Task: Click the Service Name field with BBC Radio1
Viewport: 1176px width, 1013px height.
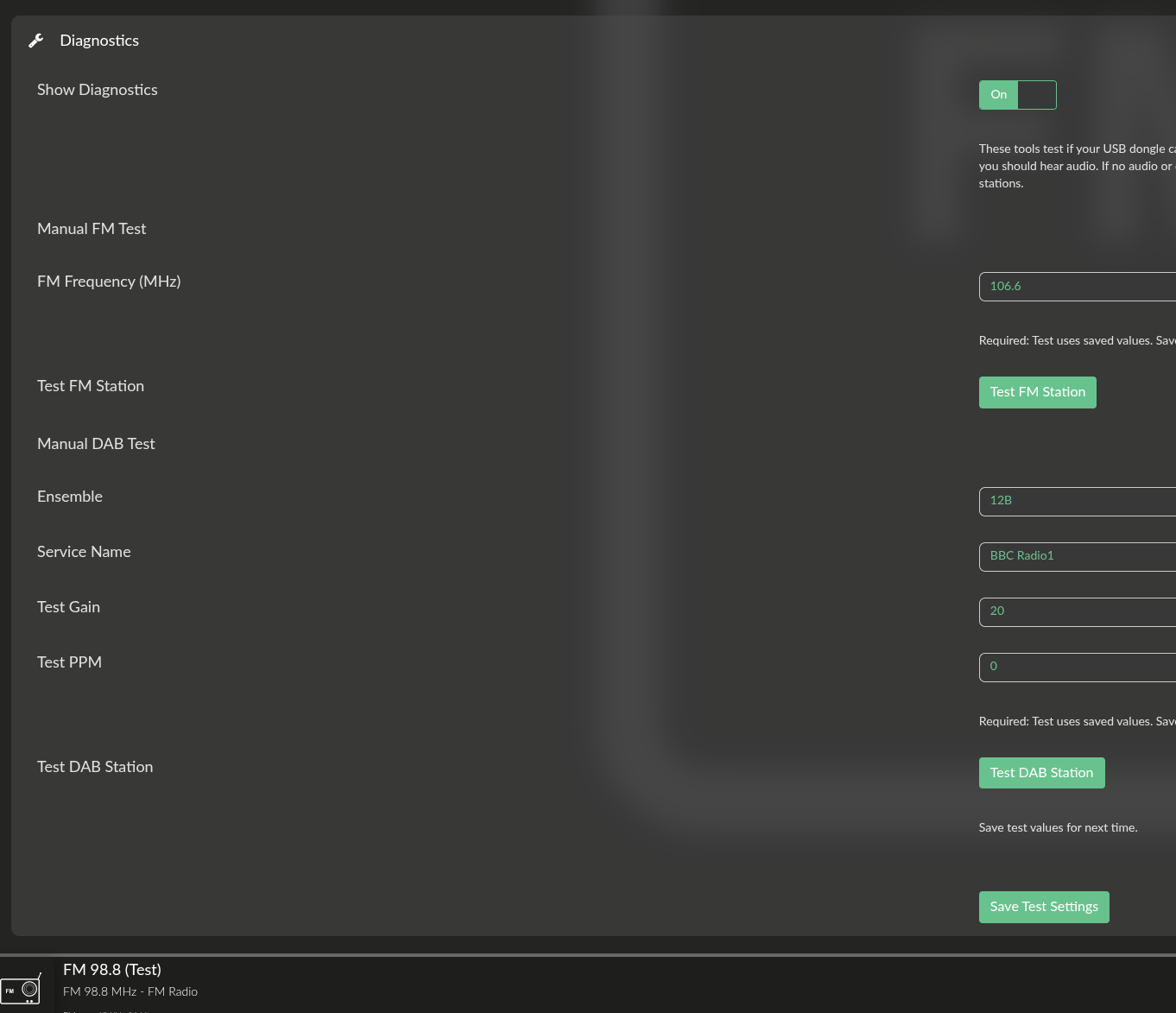Action: click(x=1077, y=556)
